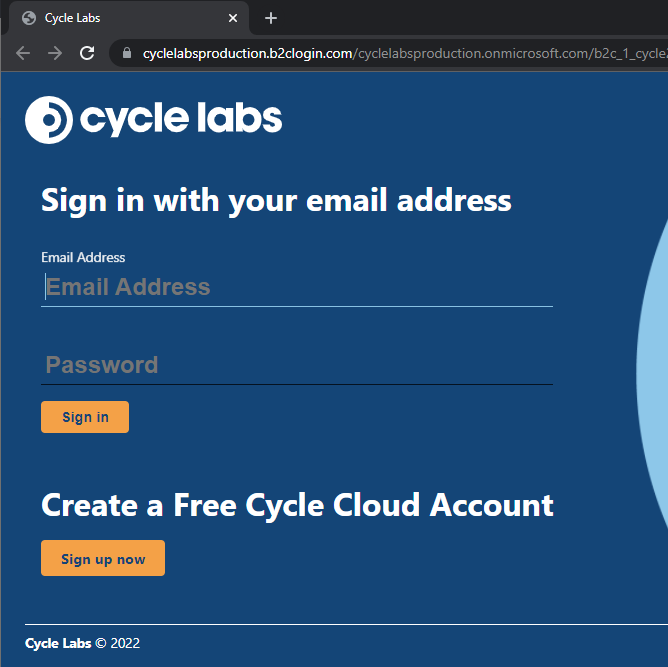Click the padlock site security icon

[x=127, y=53]
